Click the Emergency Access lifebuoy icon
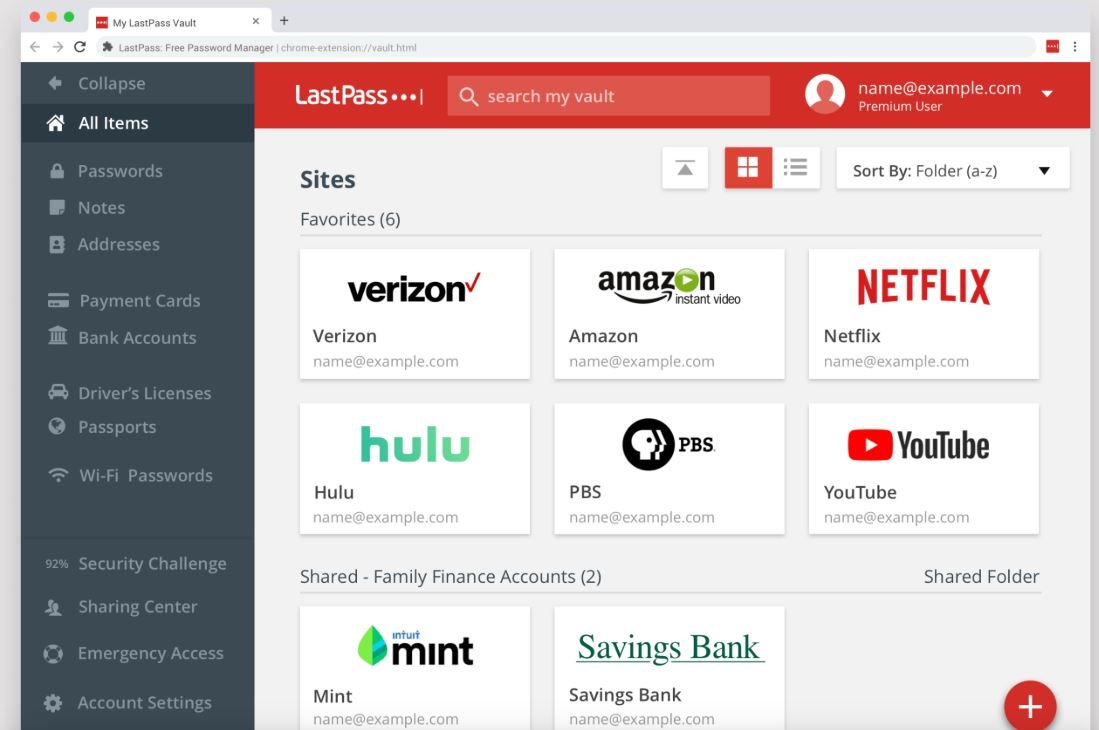 (53, 654)
